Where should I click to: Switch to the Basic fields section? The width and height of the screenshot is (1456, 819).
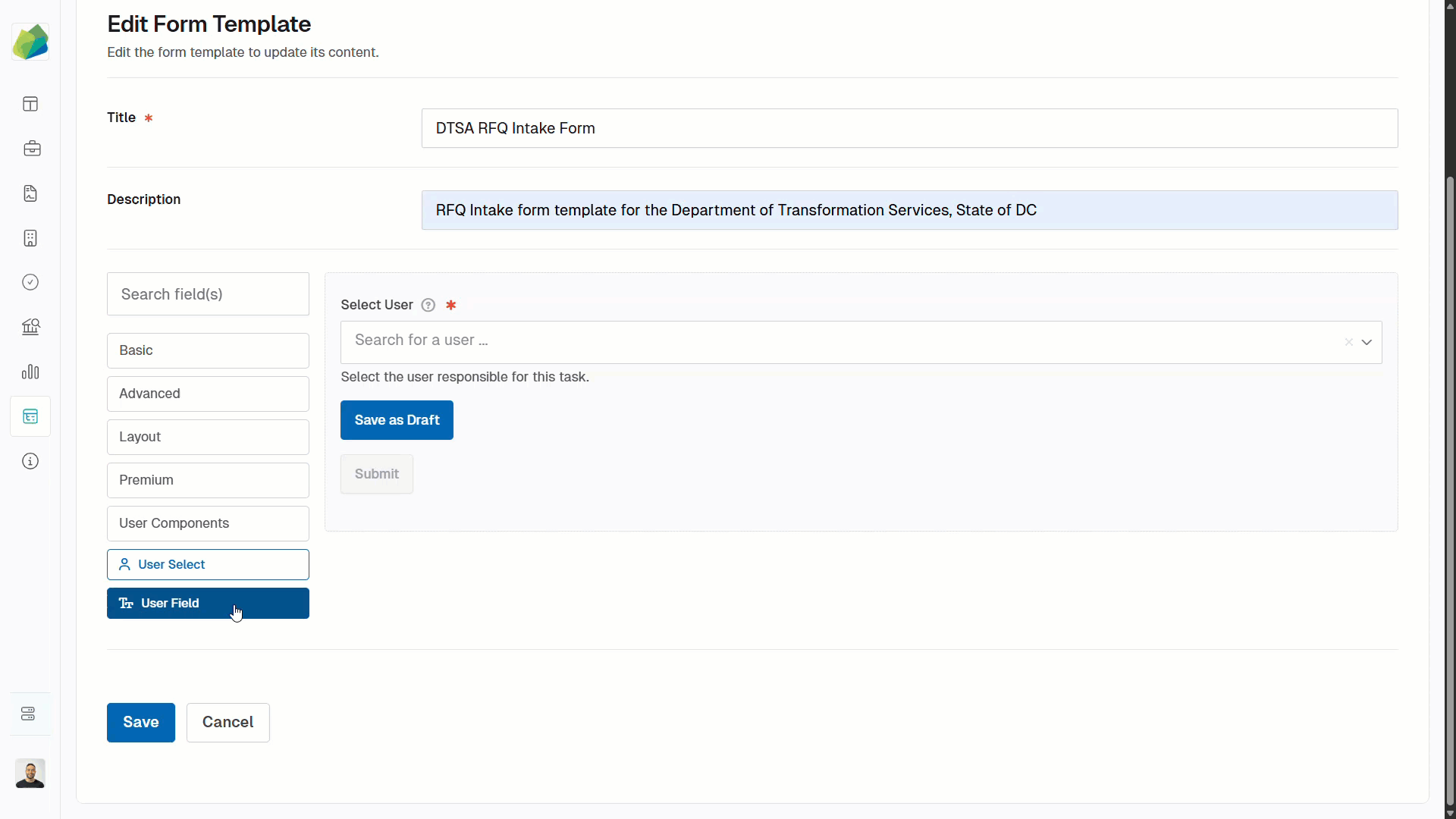(x=208, y=350)
